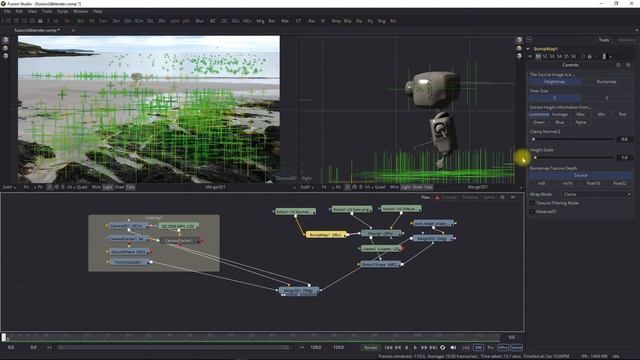Open SubV dropdown in left viewer

click(x=9, y=187)
